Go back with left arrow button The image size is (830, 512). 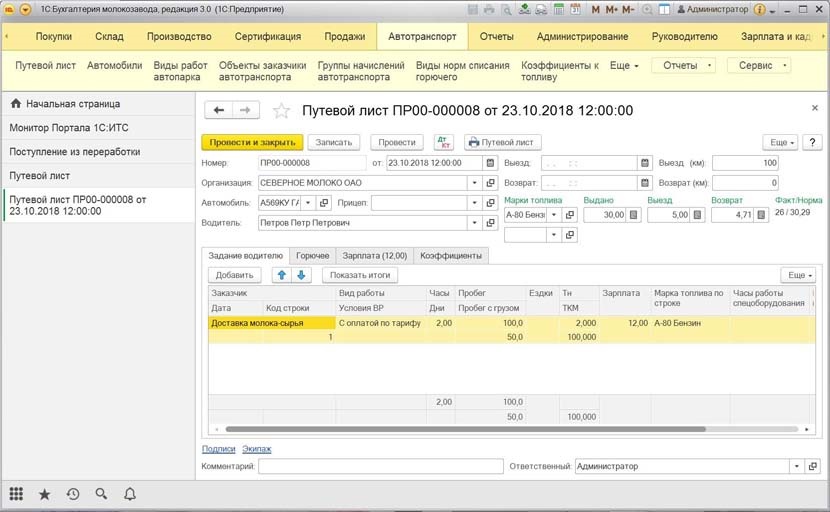point(219,110)
